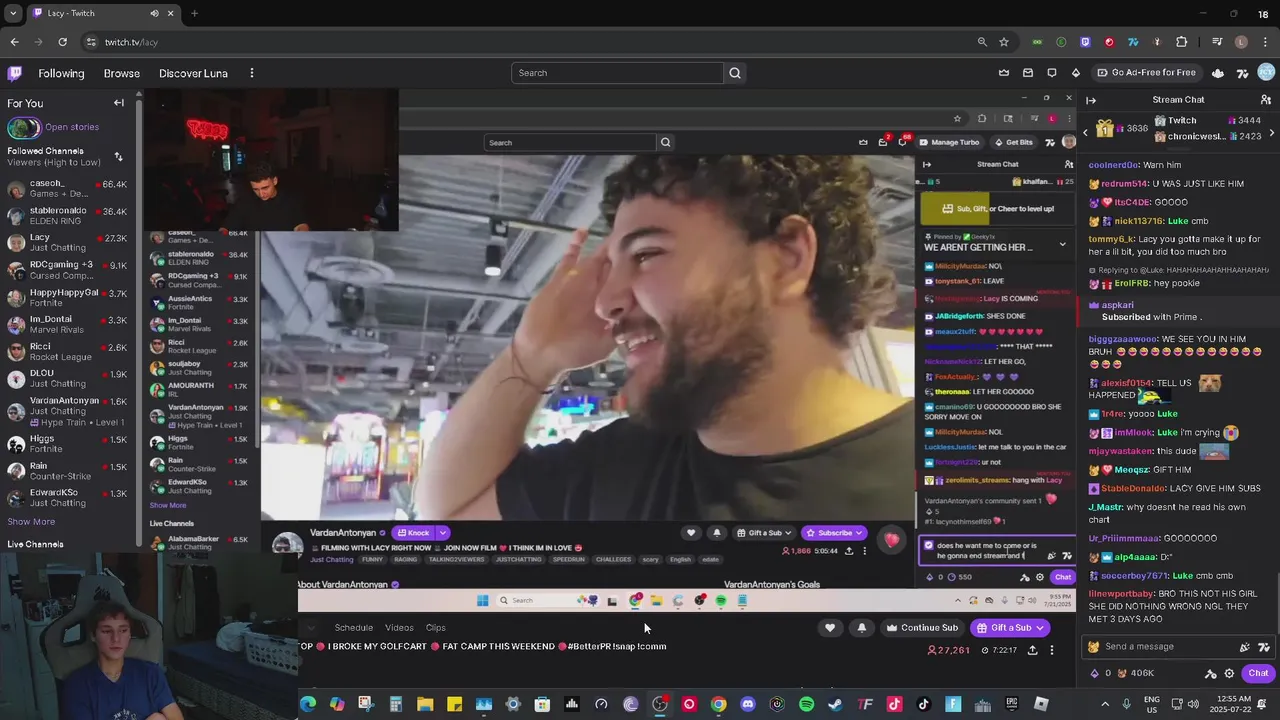Viewport: 1280px width, 720px height.
Task: Open Steam from Windows taskbar
Action: click(x=835, y=704)
